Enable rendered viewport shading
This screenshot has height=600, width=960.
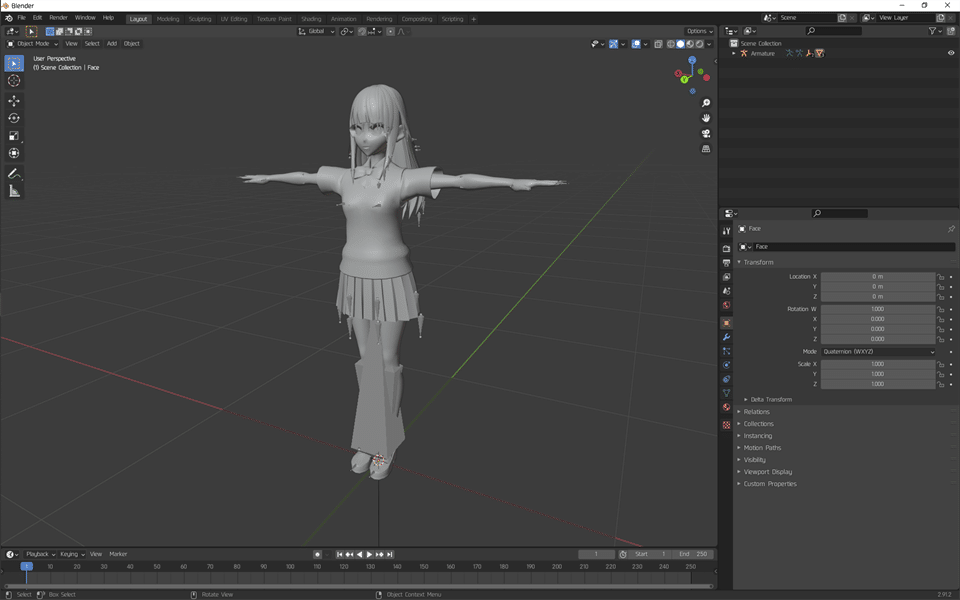click(x=699, y=44)
